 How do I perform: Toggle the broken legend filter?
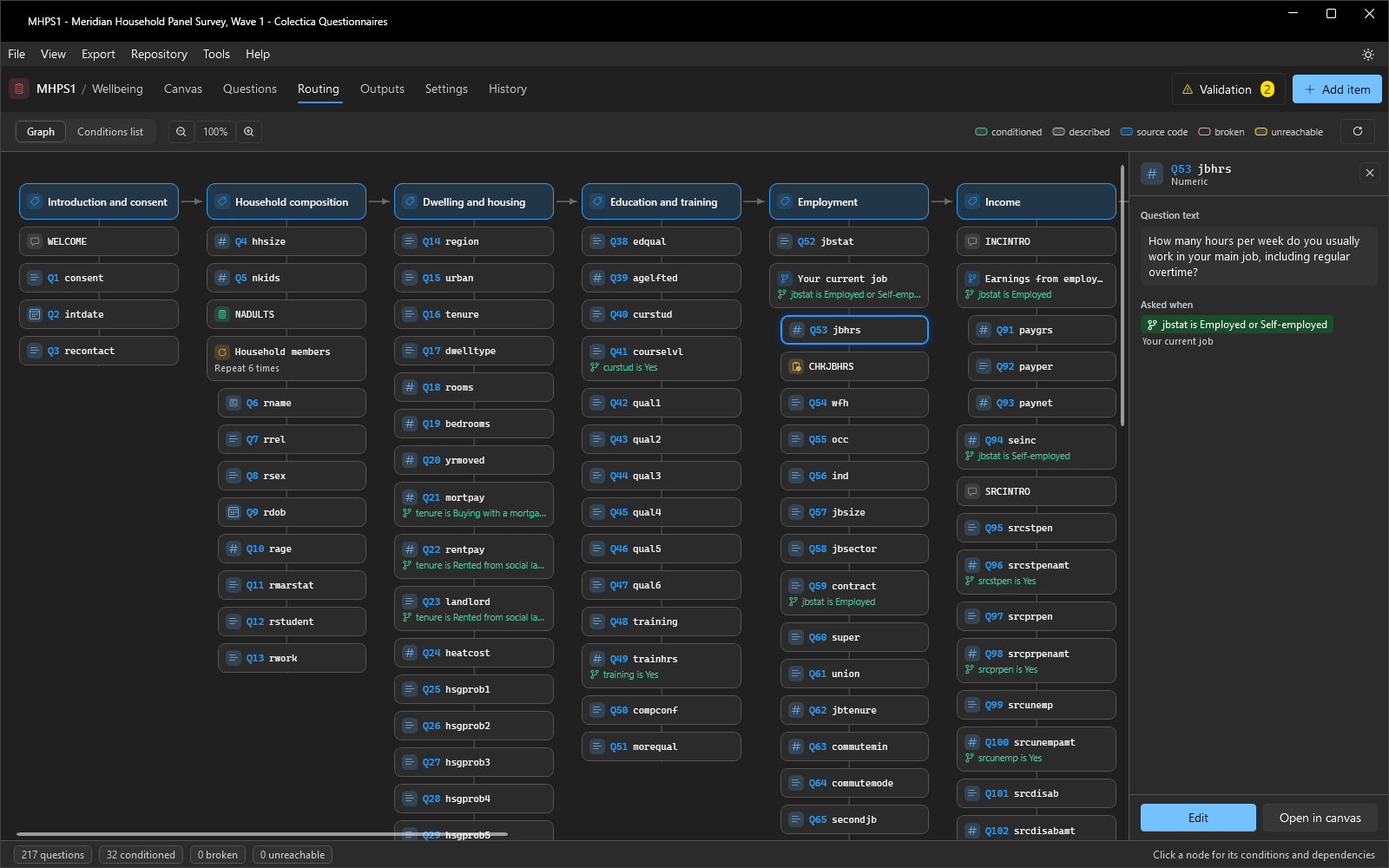(x=1221, y=132)
